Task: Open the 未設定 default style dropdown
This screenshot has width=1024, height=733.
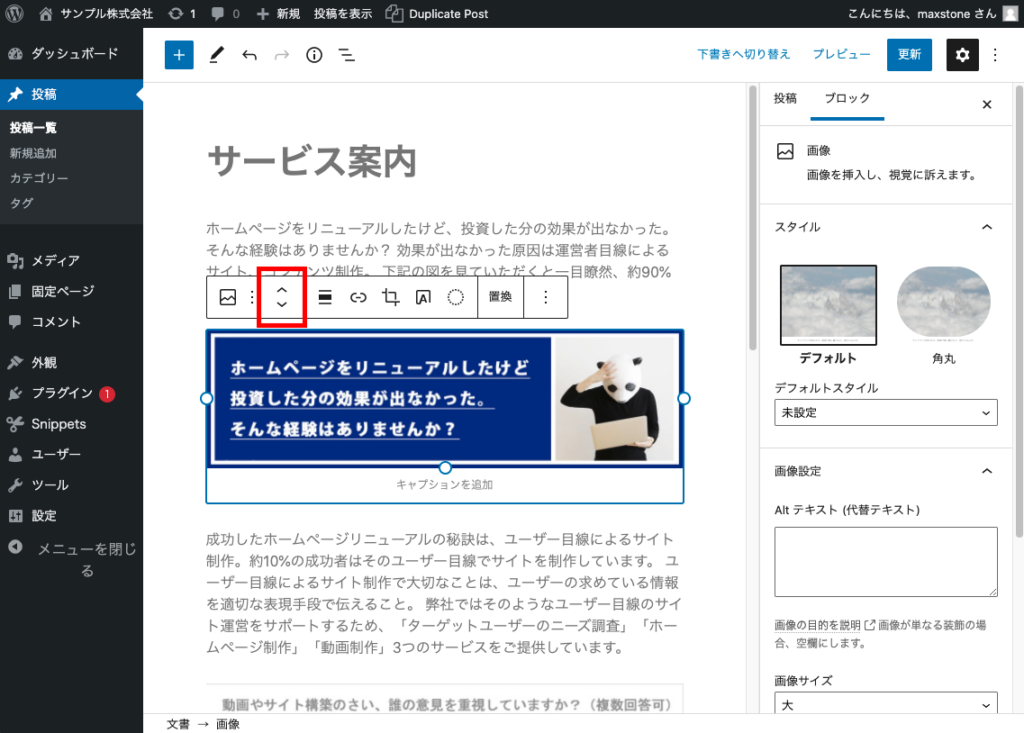Action: point(885,412)
